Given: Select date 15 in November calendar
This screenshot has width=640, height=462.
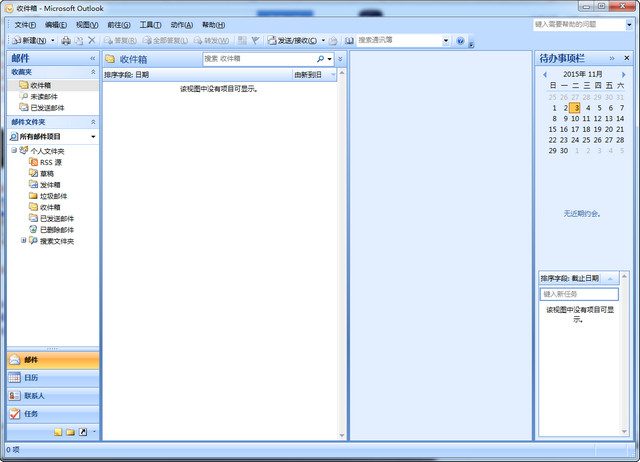Looking at the screenshot, I should [552, 129].
